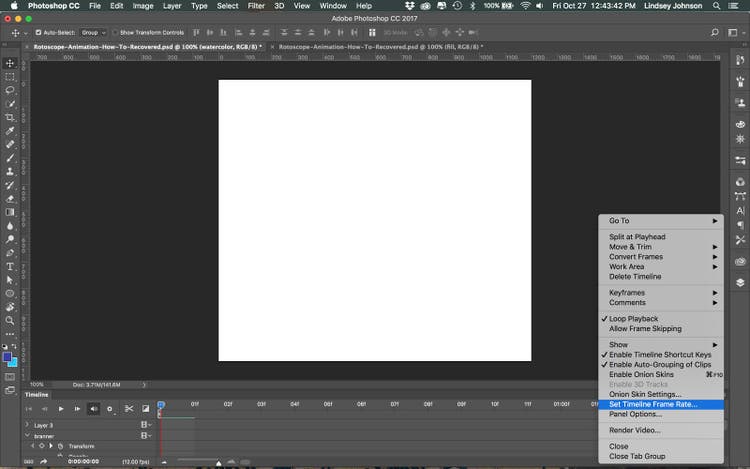Open the Layers panel icon in right dock

click(x=740, y=282)
